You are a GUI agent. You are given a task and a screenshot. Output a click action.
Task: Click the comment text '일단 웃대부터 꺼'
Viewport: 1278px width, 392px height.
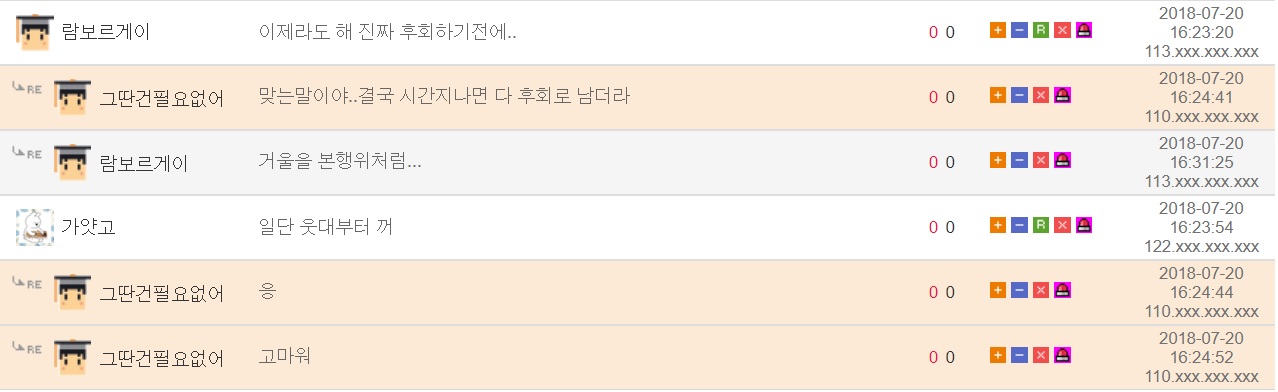point(325,227)
